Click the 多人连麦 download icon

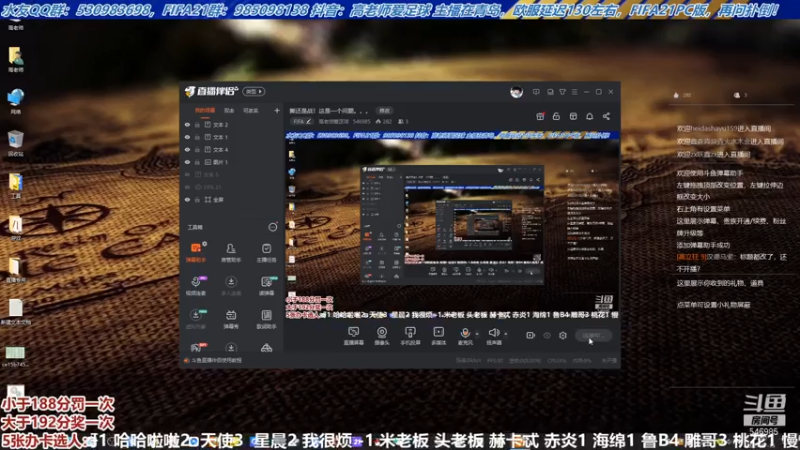tap(231, 282)
